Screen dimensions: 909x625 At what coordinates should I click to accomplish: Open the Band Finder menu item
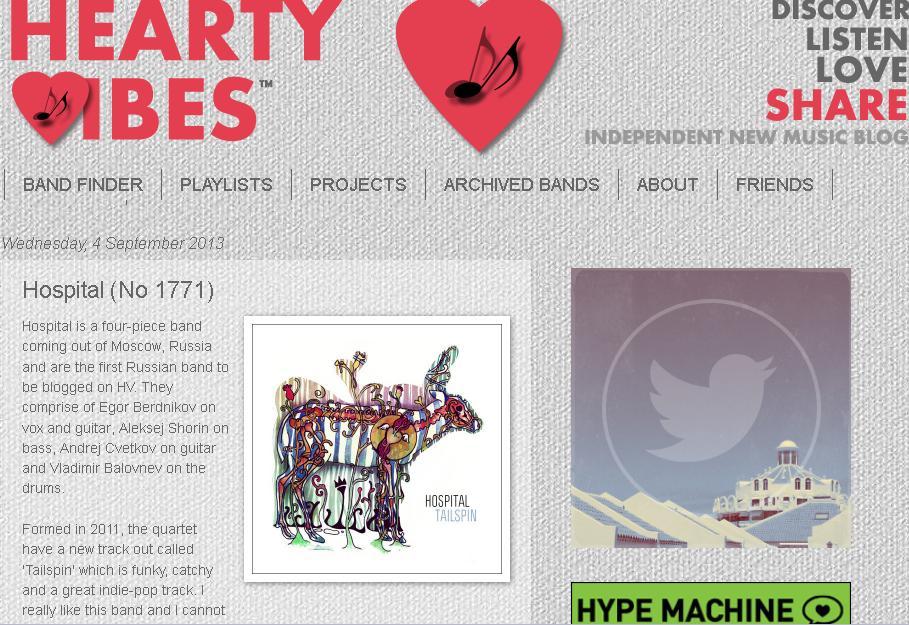coord(82,184)
